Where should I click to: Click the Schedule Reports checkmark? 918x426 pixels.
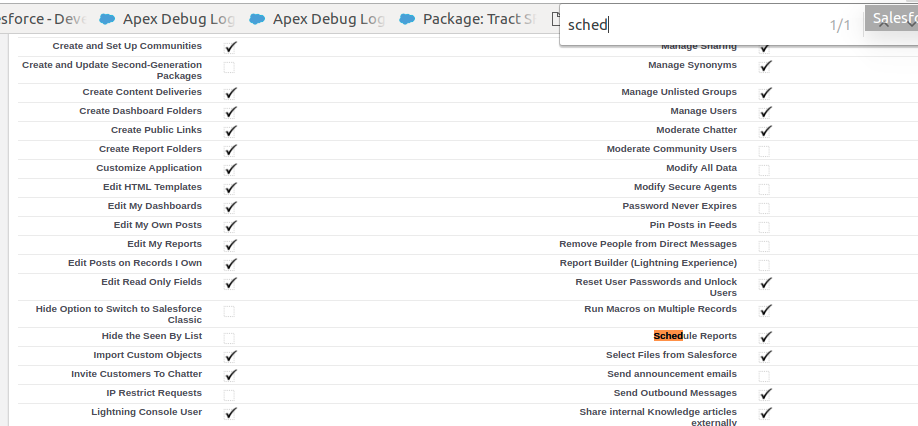click(765, 337)
